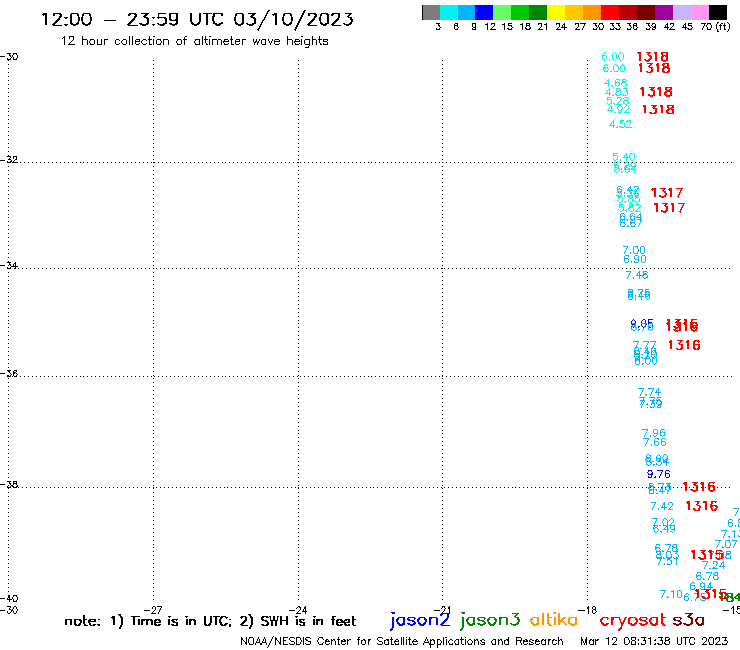Screen dimensions: 740x650
Task: Select the -38 latitude axis label
Action: point(9,484)
